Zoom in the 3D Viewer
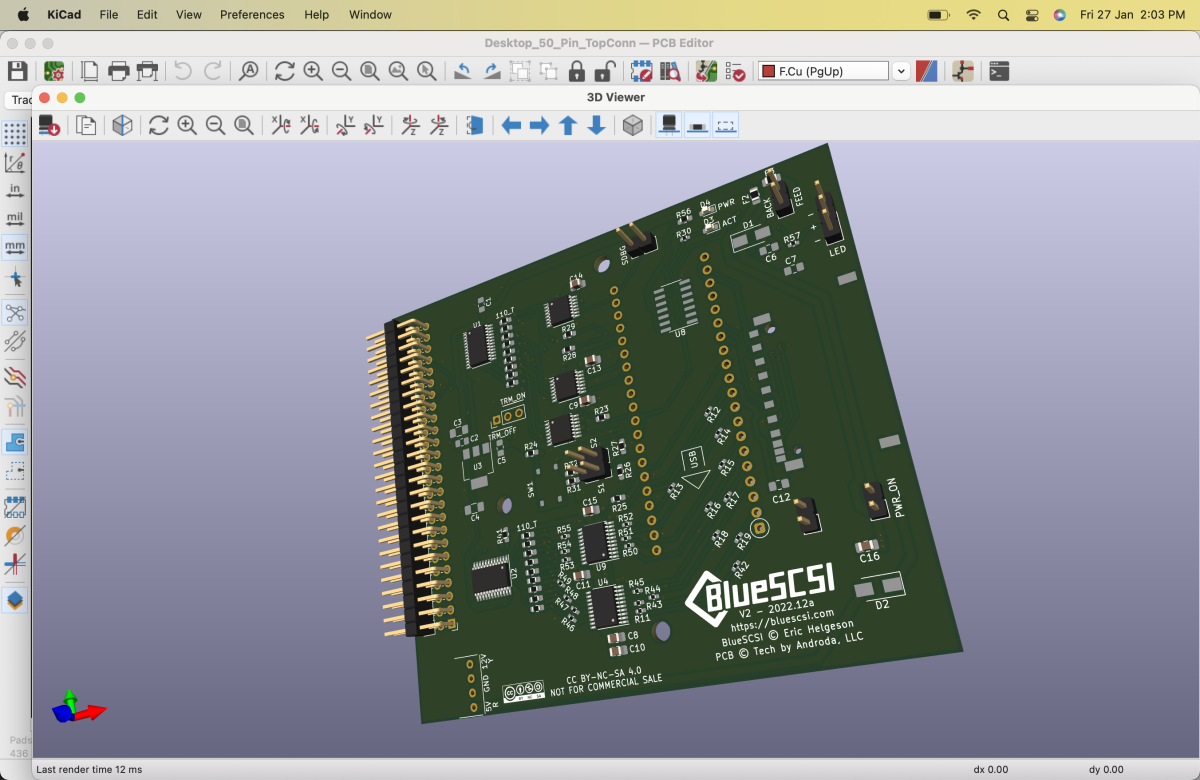 187,125
